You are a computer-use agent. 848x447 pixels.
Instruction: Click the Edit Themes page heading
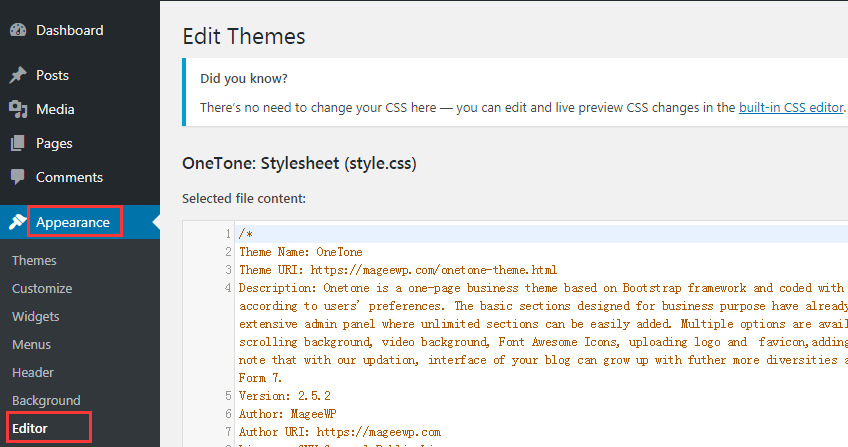(244, 37)
